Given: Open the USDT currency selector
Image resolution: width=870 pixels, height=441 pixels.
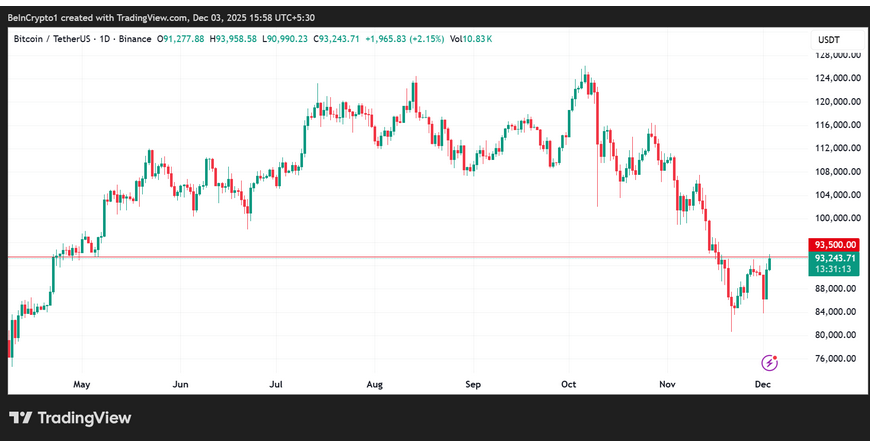Looking at the screenshot, I should tap(828, 39).
